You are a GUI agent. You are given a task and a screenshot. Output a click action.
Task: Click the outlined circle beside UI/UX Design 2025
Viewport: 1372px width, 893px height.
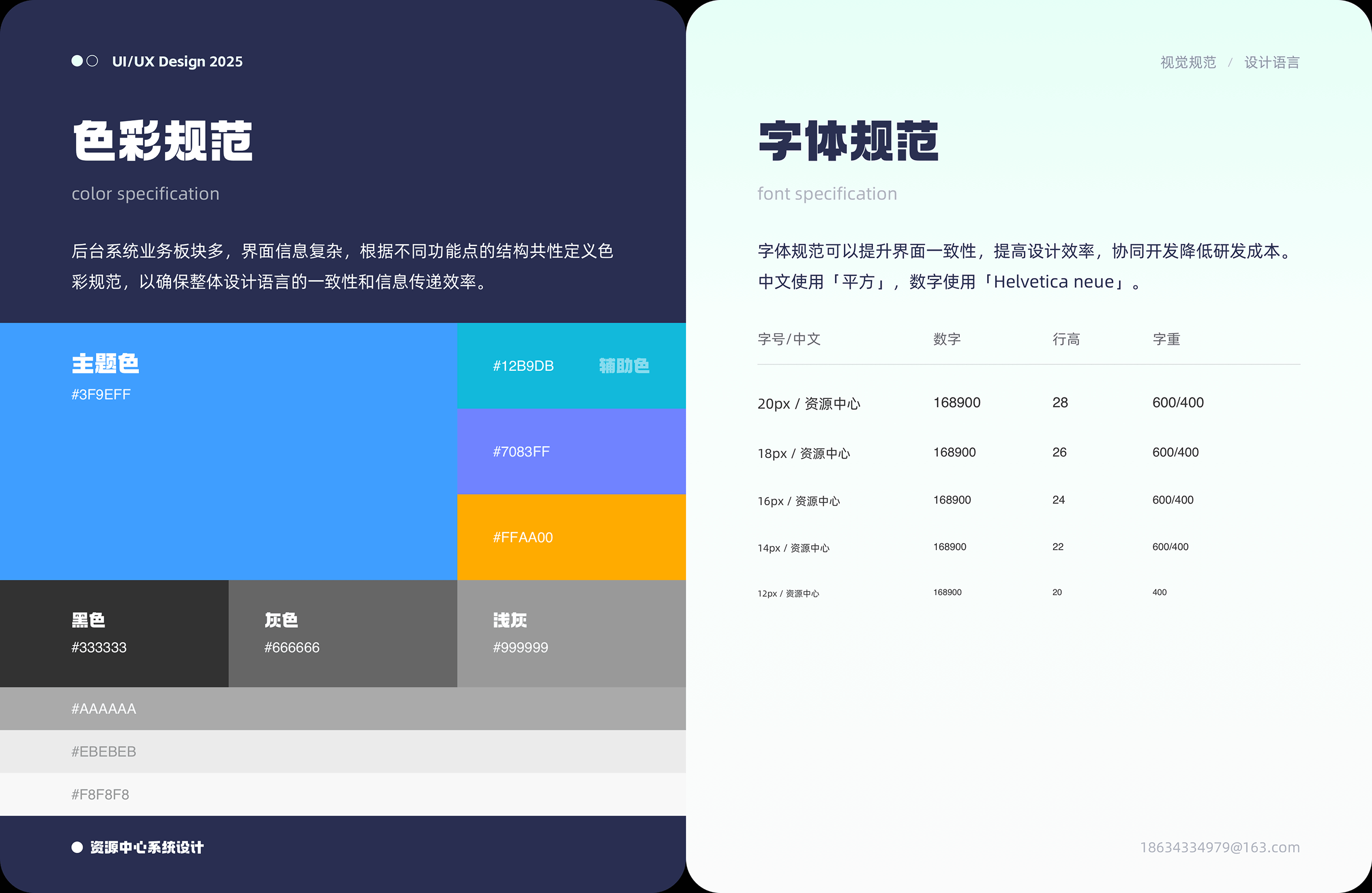92,61
